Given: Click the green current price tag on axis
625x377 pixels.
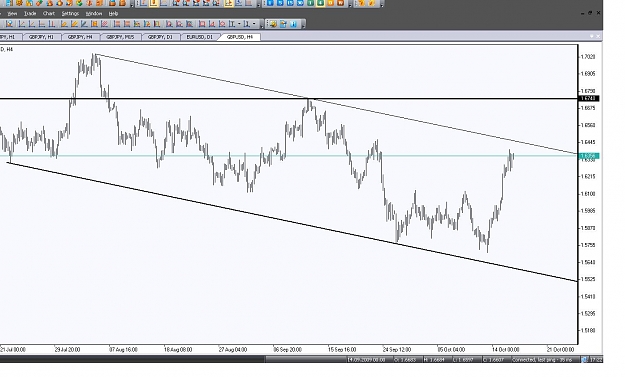Looking at the screenshot, I should point(589,156).
